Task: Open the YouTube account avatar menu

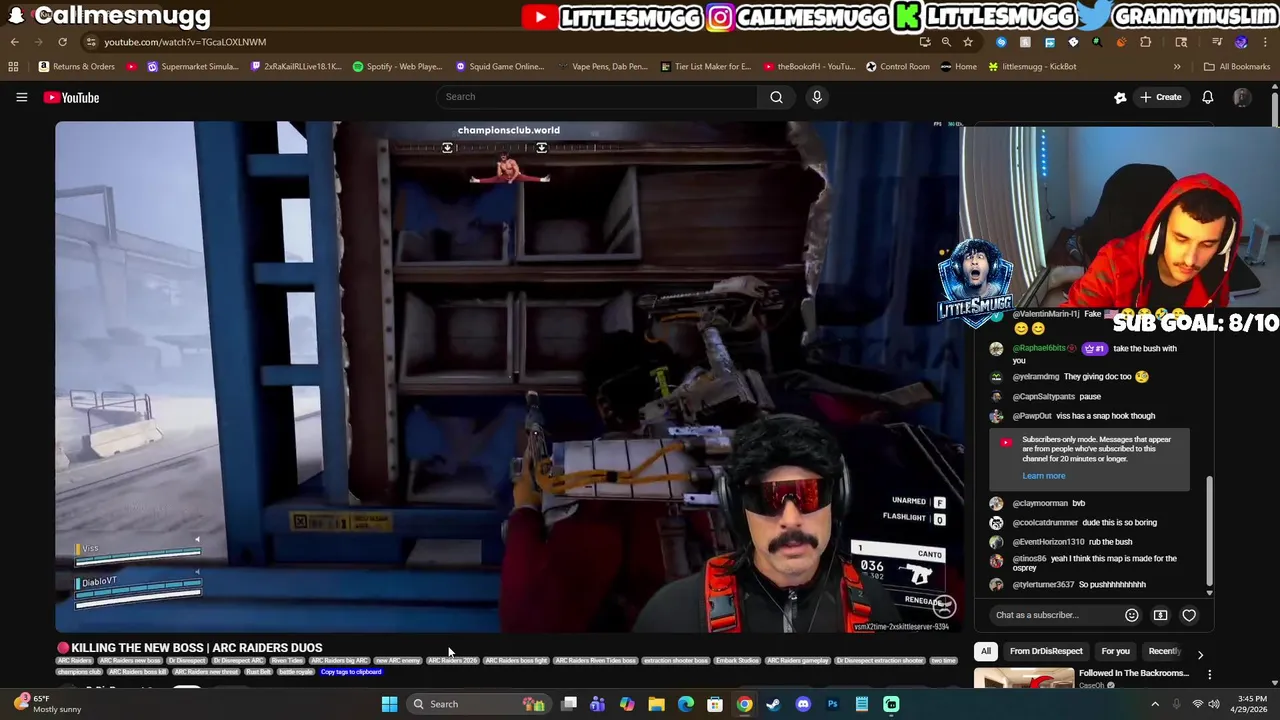Action: pos(1241,97)
